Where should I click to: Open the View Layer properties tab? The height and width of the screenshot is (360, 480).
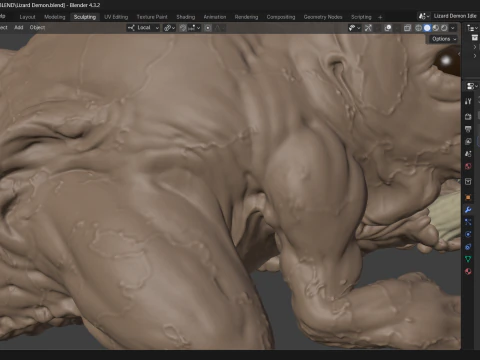[468, 142]
